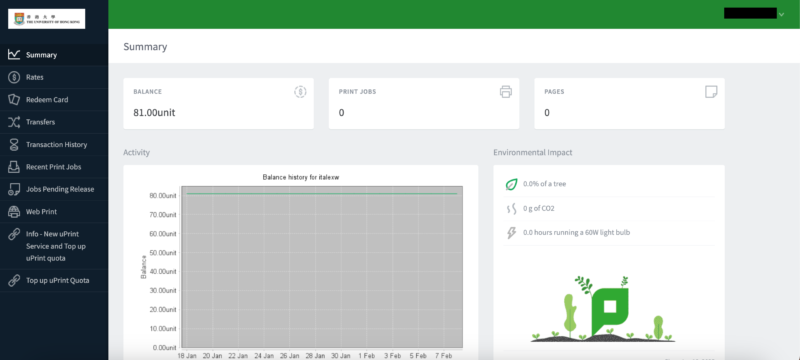Click the '80.00unit' axis label

tap(163, 195)
